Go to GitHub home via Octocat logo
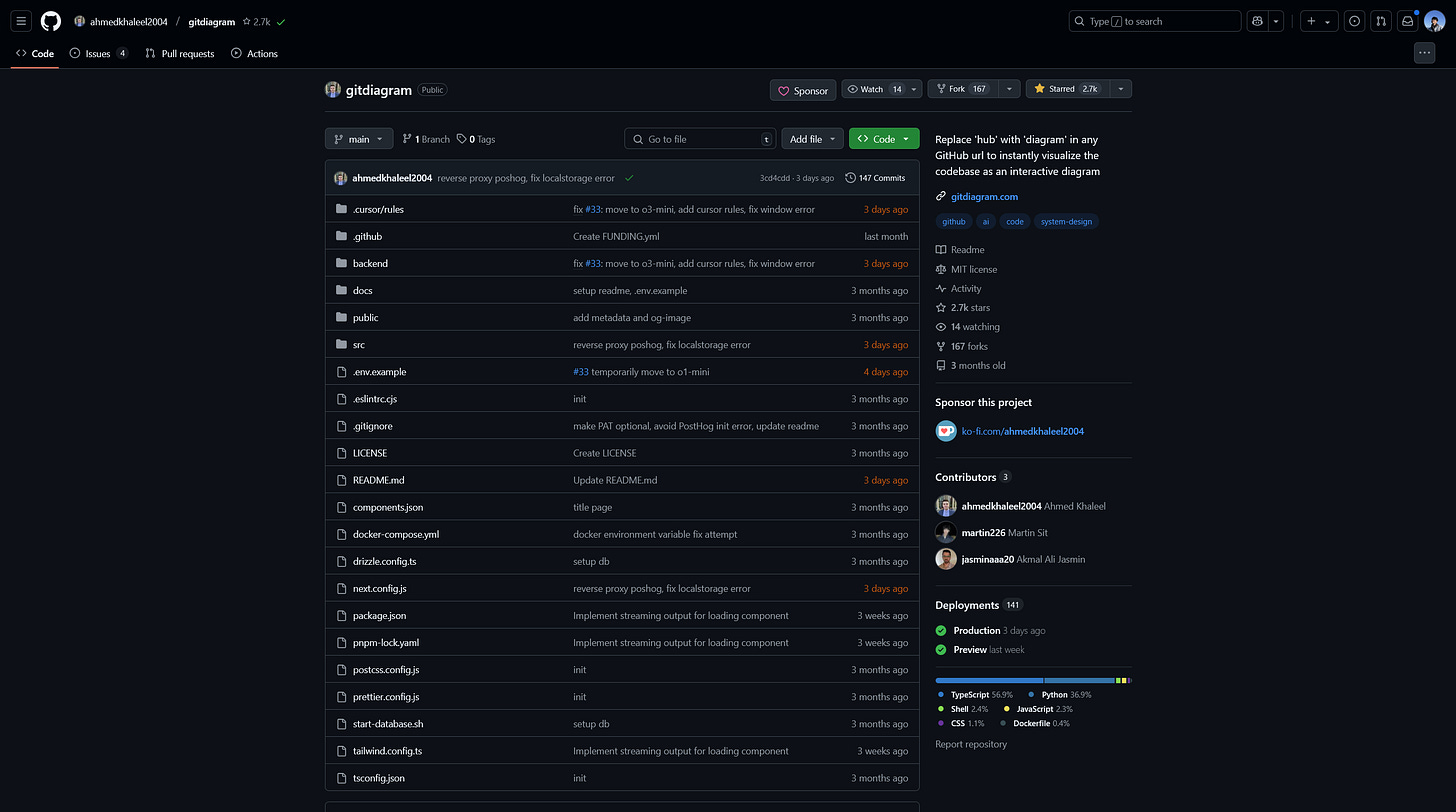The image size is (1456, 812). point(51,21)
